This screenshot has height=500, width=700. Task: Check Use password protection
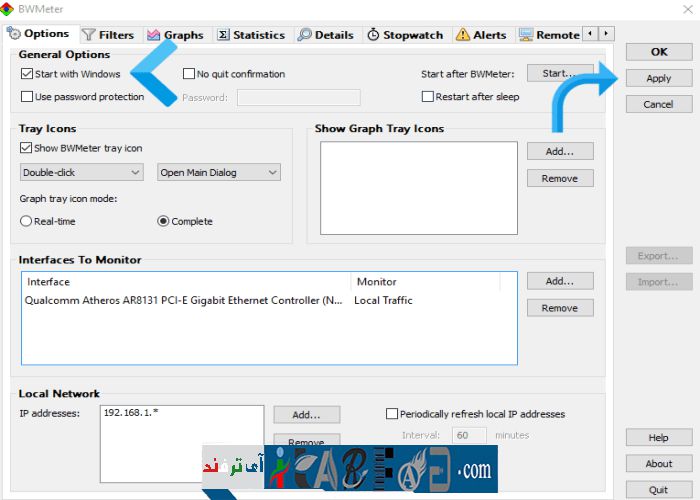coord(26,97)
